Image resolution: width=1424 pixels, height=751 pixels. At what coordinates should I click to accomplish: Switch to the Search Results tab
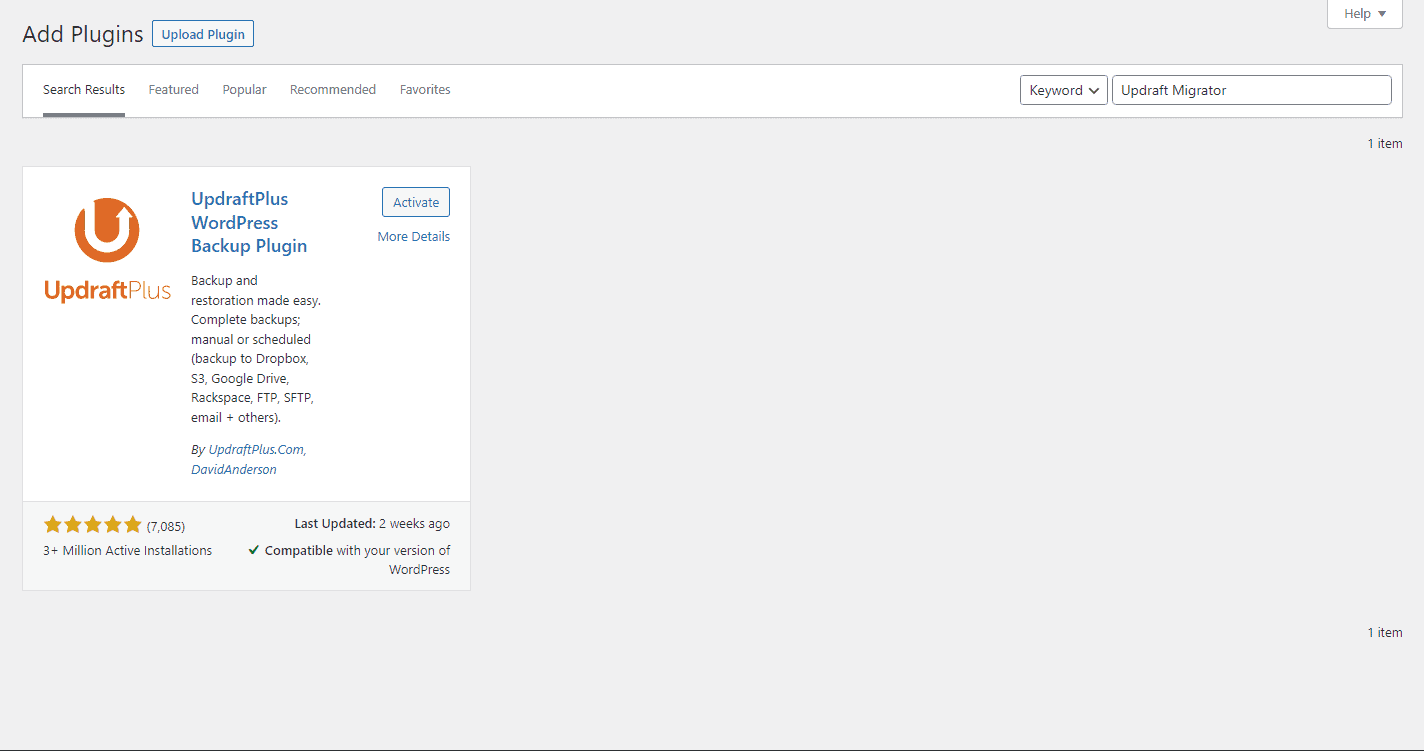pos(84,90)
